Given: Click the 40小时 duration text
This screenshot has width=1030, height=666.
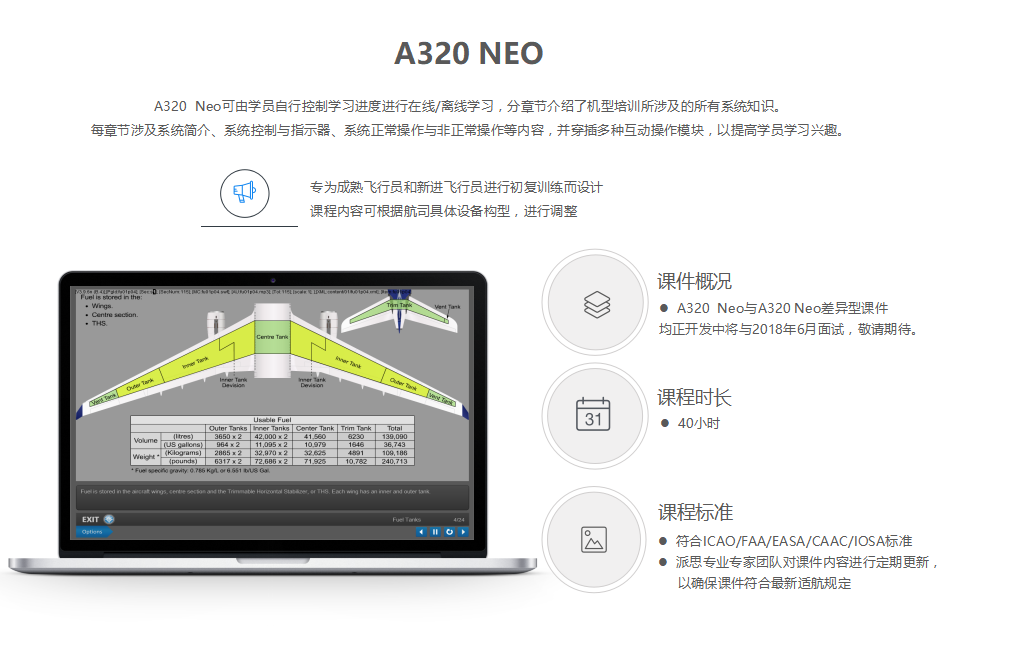Looking at the screenshot, I should [x=699, y=424].
